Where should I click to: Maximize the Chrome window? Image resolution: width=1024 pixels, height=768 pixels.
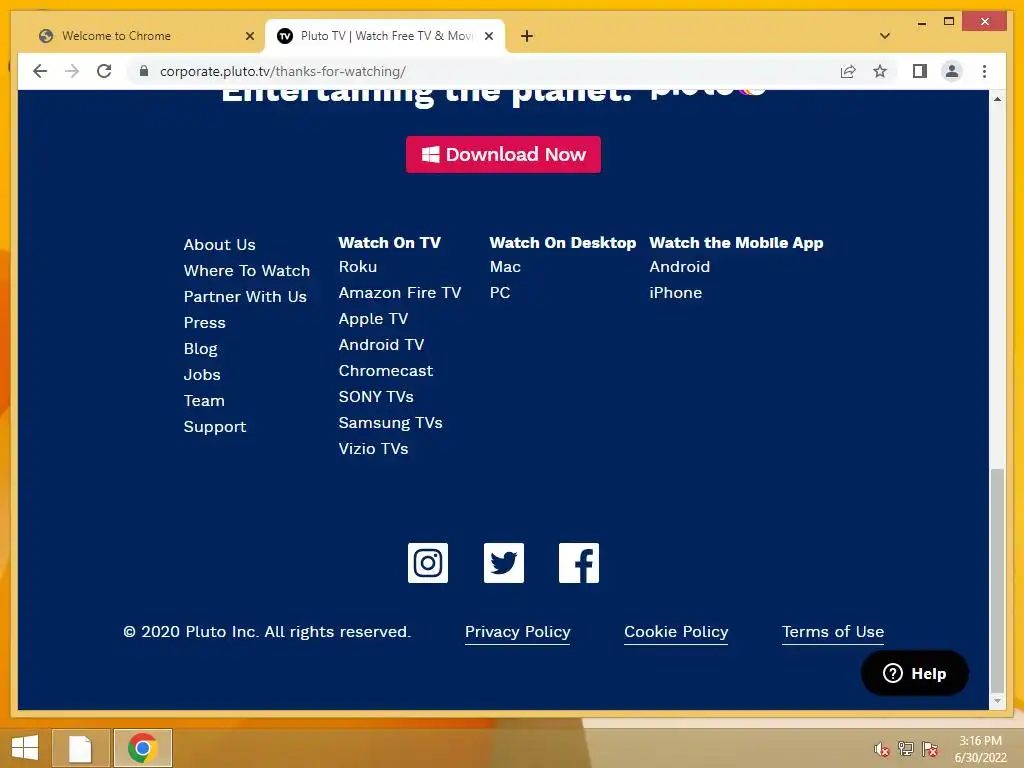pyautogui.click(x=949, y=22)
